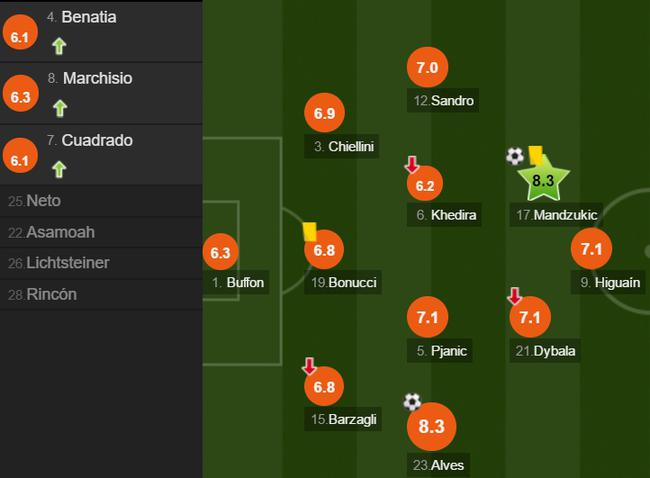Click Barzagli's red substituted-off arrow
The width and height of the screenshot is (650, 478).
[x=310, y=367]
